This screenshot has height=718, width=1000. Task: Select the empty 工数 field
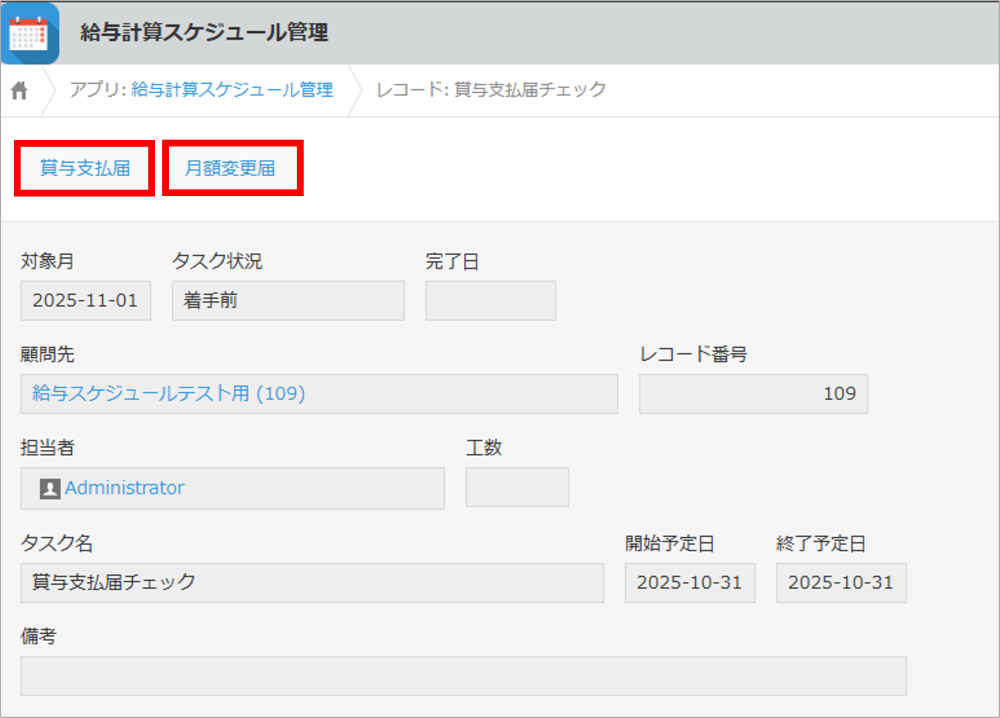[x=517, y=488]
